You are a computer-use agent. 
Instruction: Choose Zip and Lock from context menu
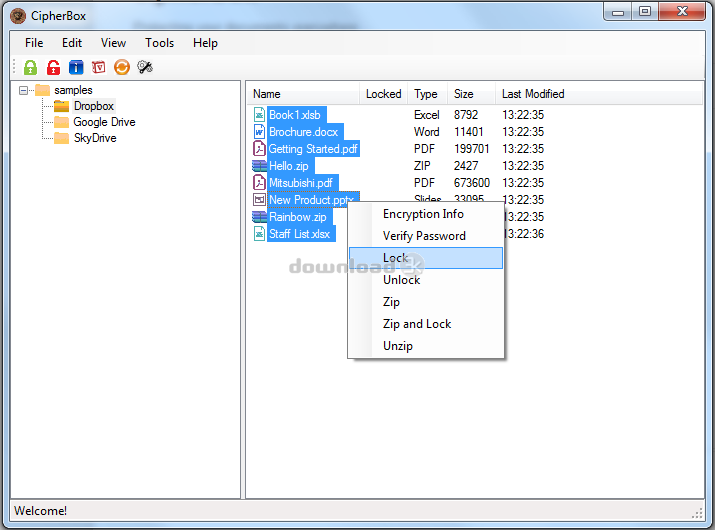(x=417, y=324)
